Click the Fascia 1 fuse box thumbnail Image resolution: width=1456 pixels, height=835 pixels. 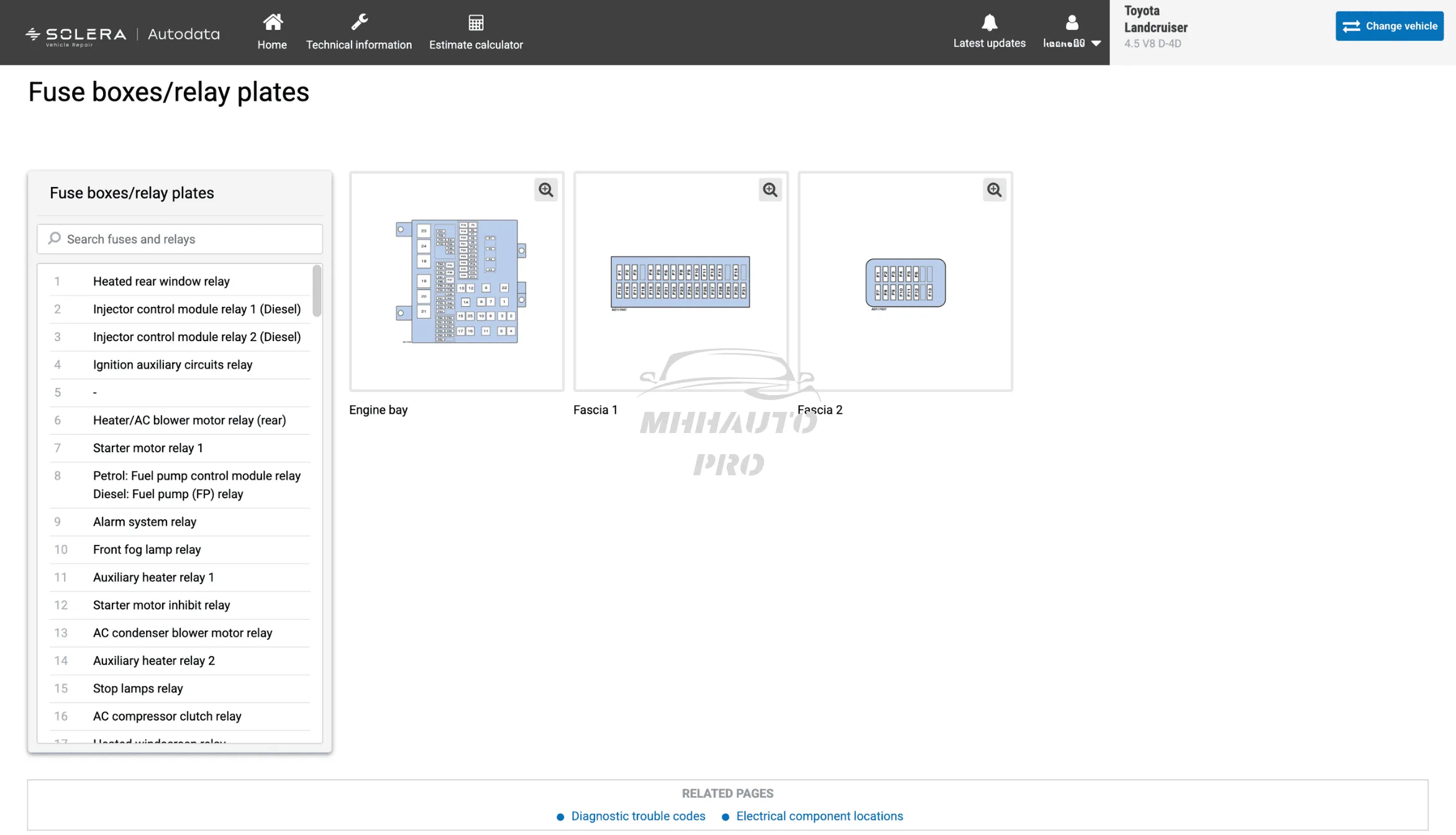point(680,281)
